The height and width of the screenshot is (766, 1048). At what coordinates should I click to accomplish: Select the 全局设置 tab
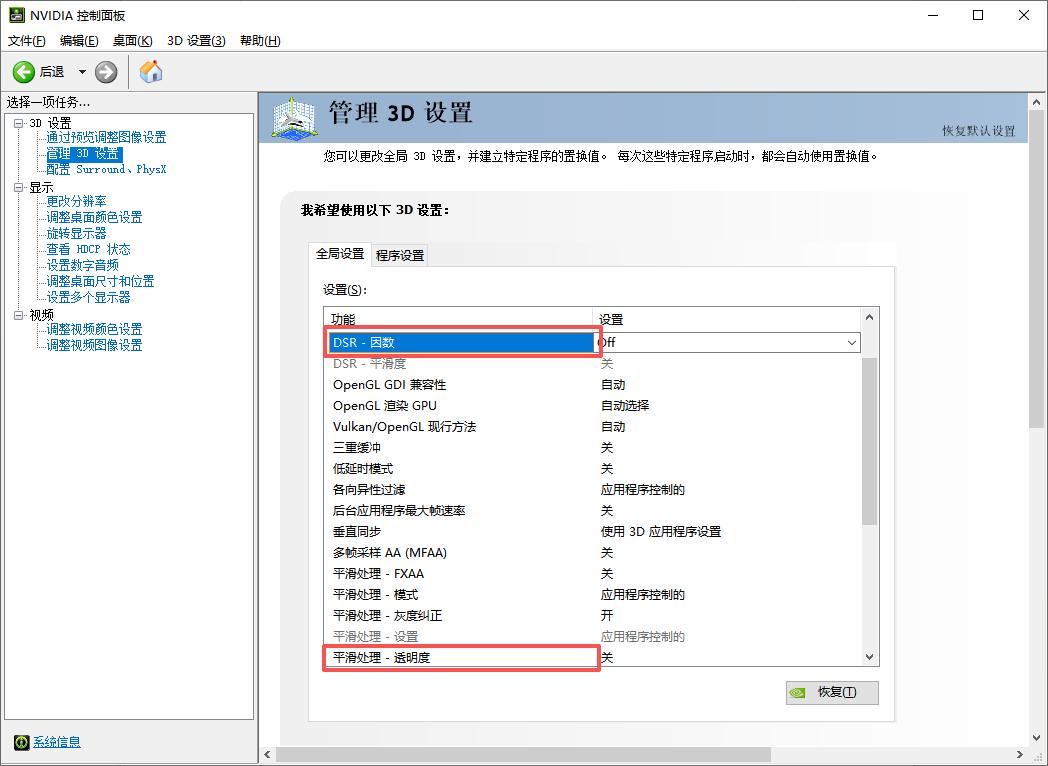point(340,254)
